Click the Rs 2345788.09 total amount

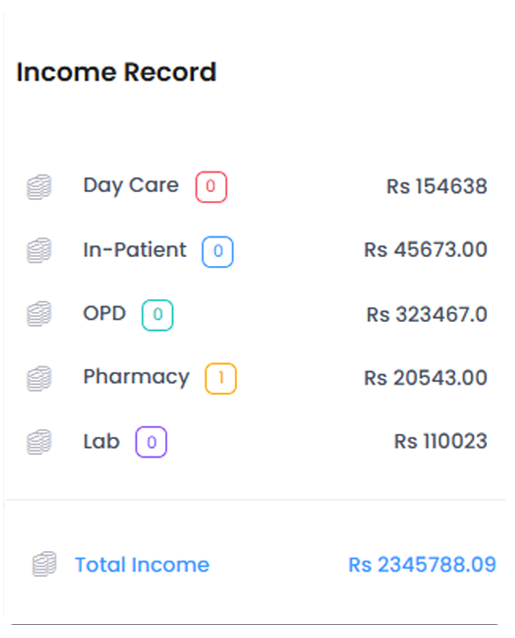(x=422, y=565)
